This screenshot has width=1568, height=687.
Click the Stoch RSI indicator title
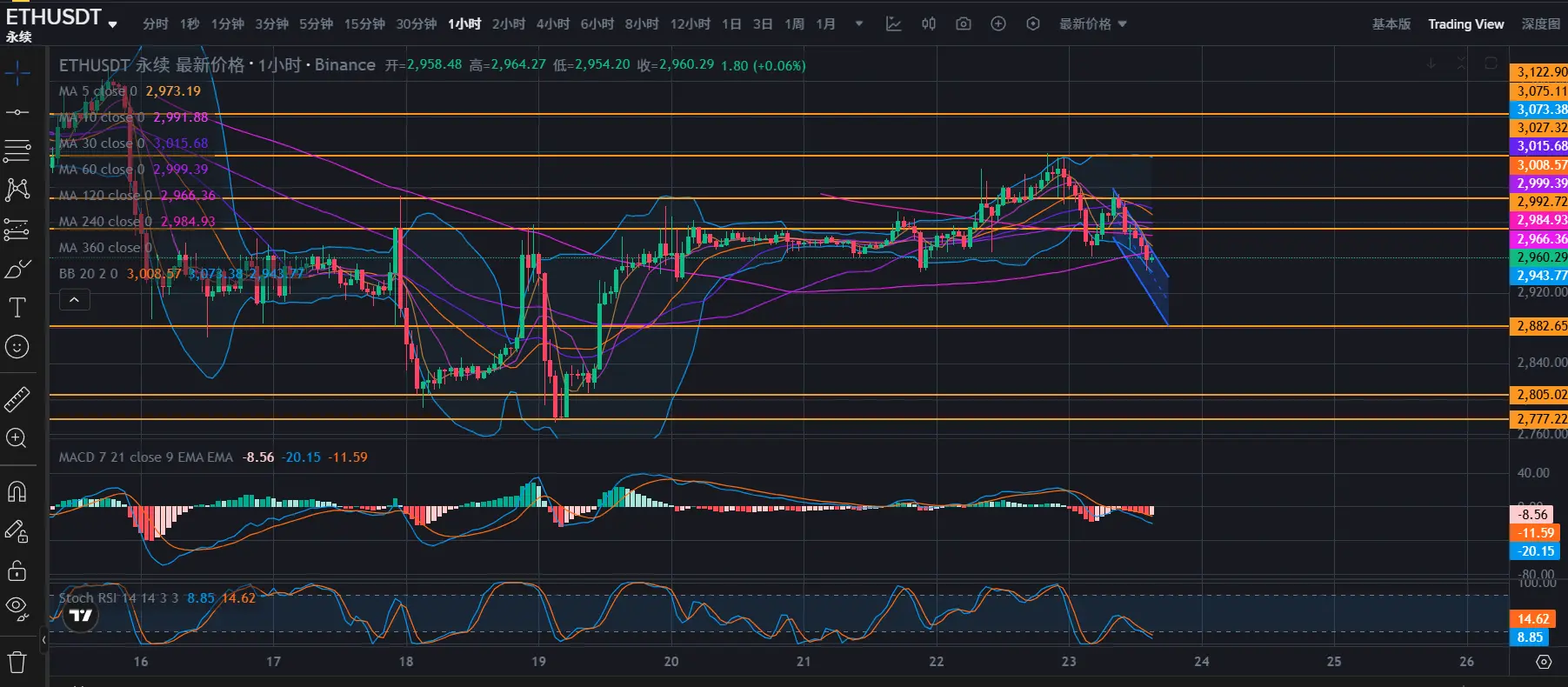[x=118, y=598]
